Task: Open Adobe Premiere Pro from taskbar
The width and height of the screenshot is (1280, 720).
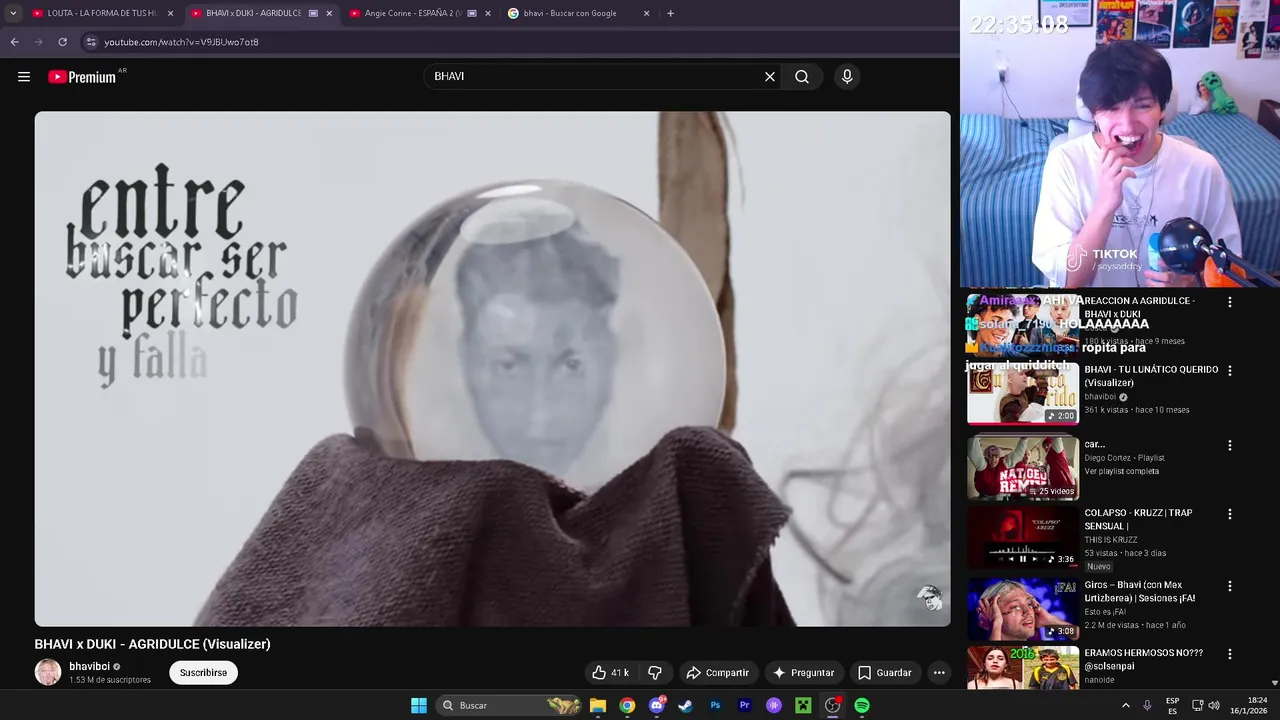Action: [x=744, y=705]
